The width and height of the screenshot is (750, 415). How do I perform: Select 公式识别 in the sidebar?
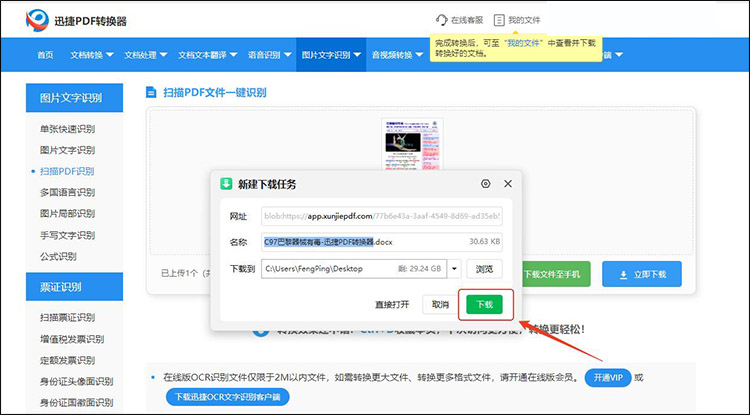[x=58, y=256]
